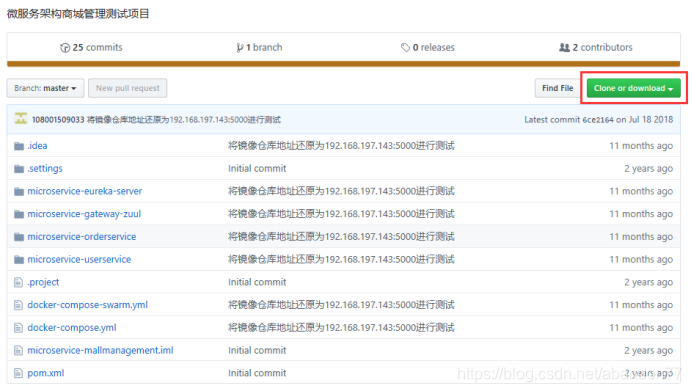Click commit message in .idea row
The image size is (692, 392).
(341, 146)
